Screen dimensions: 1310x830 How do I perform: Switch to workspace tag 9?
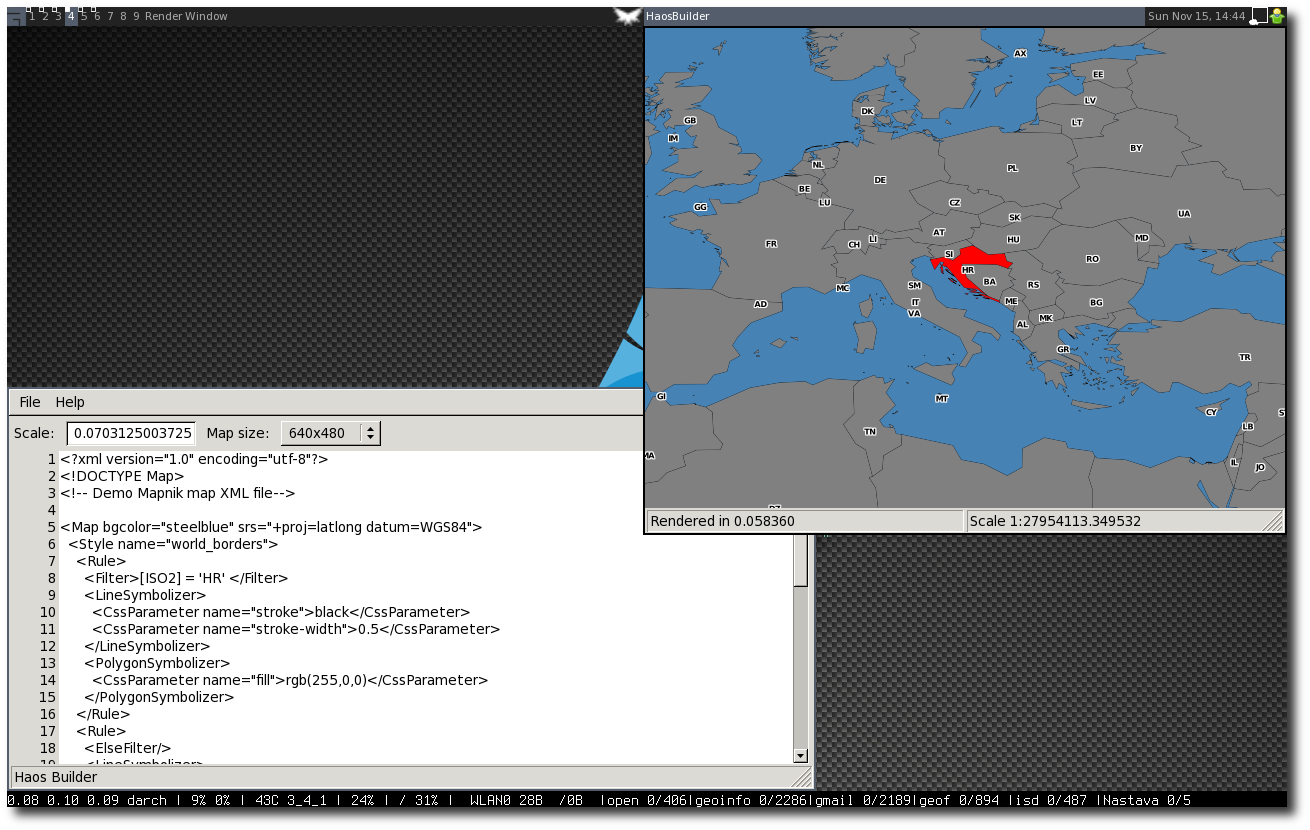pyautogui.click(x=136, y=16)
